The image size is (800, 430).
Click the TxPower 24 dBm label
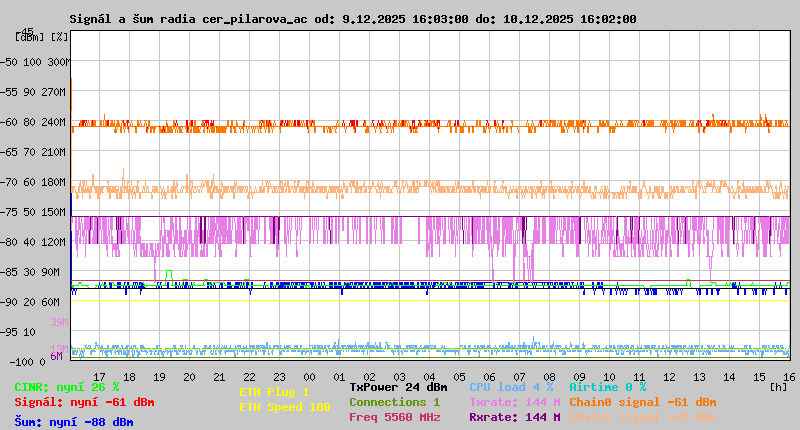pos(398,387)
